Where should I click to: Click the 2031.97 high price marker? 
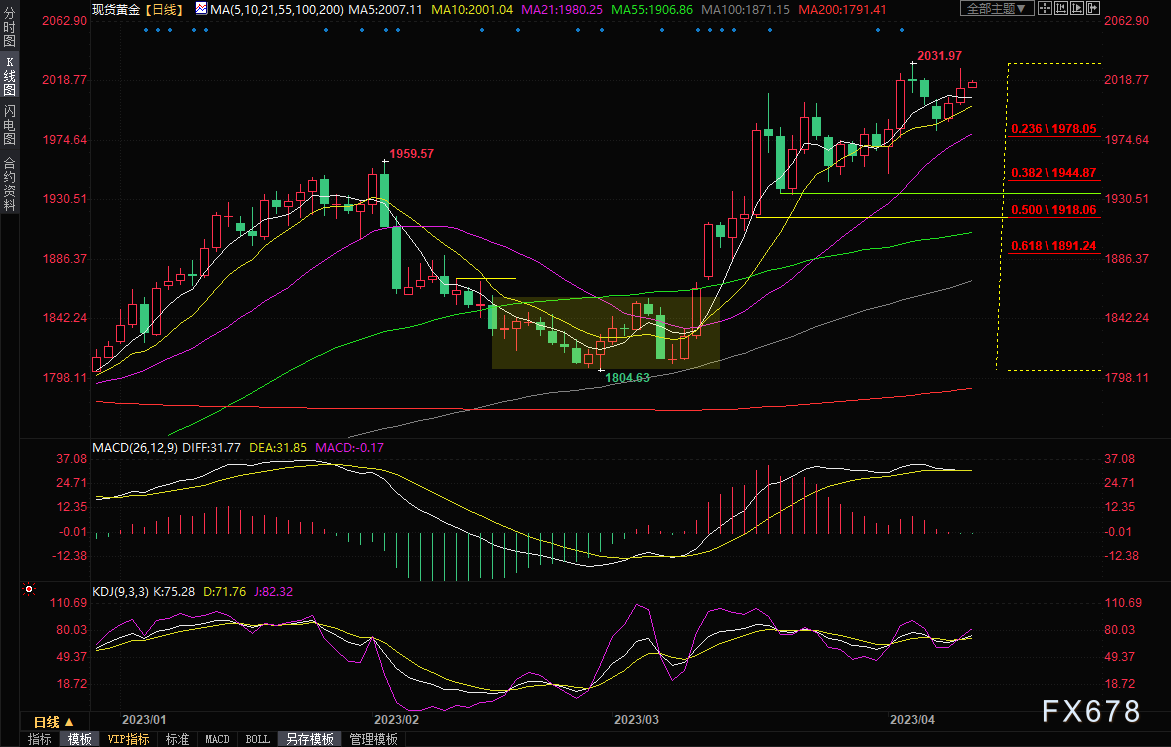[x=939, y=56]
